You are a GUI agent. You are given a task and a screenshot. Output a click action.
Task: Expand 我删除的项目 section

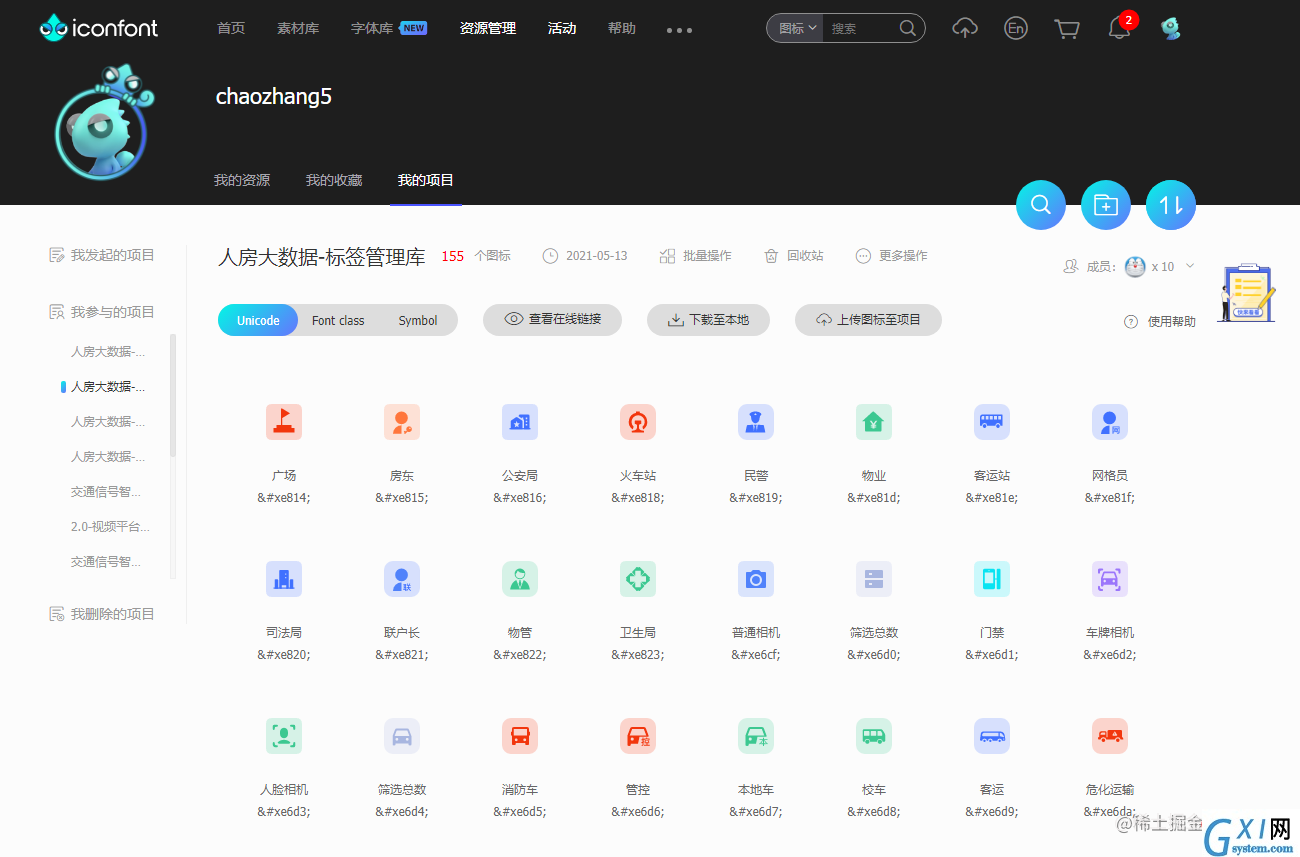[102, 614]
